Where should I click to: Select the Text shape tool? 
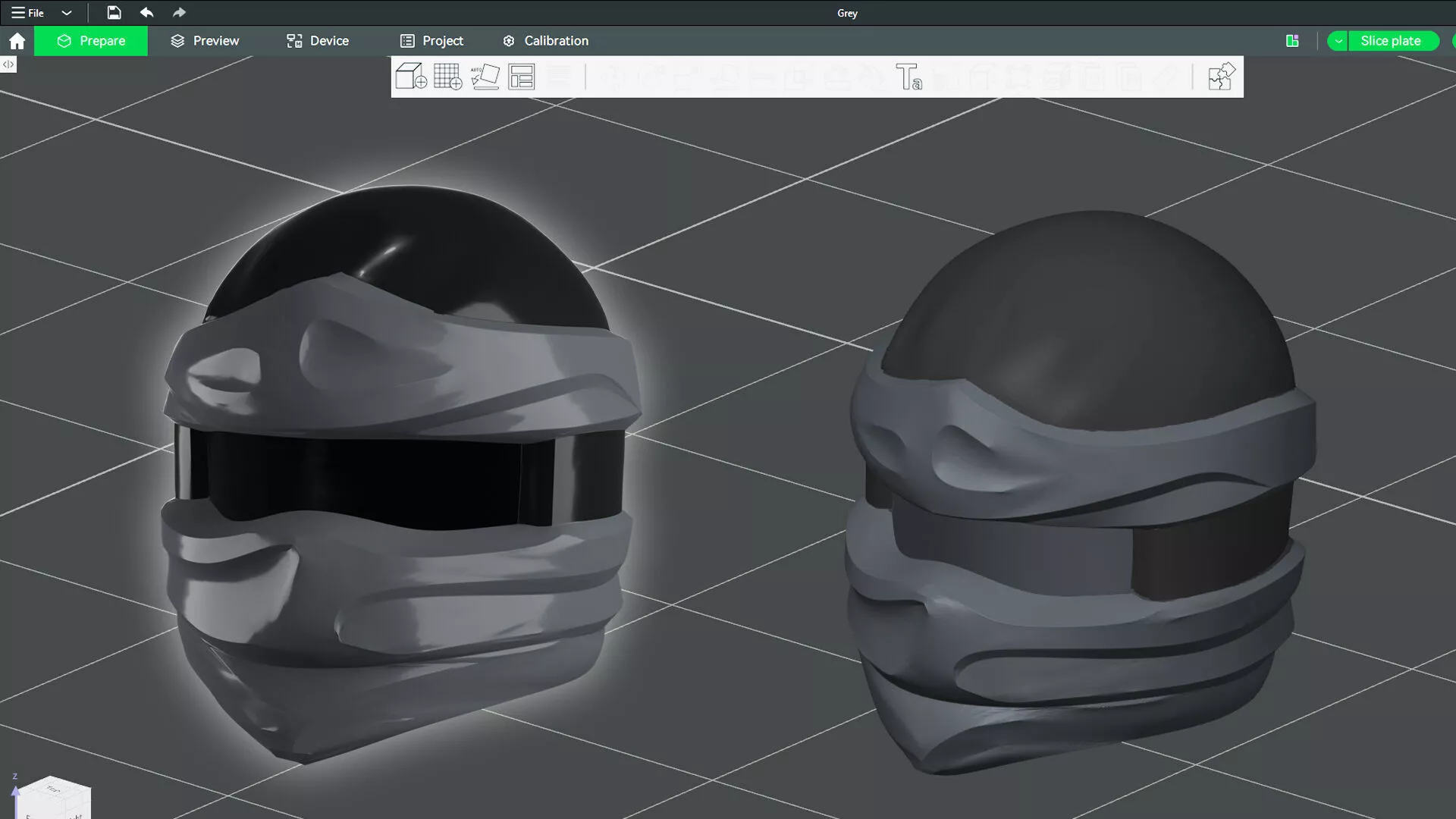(x=908, y=77)
